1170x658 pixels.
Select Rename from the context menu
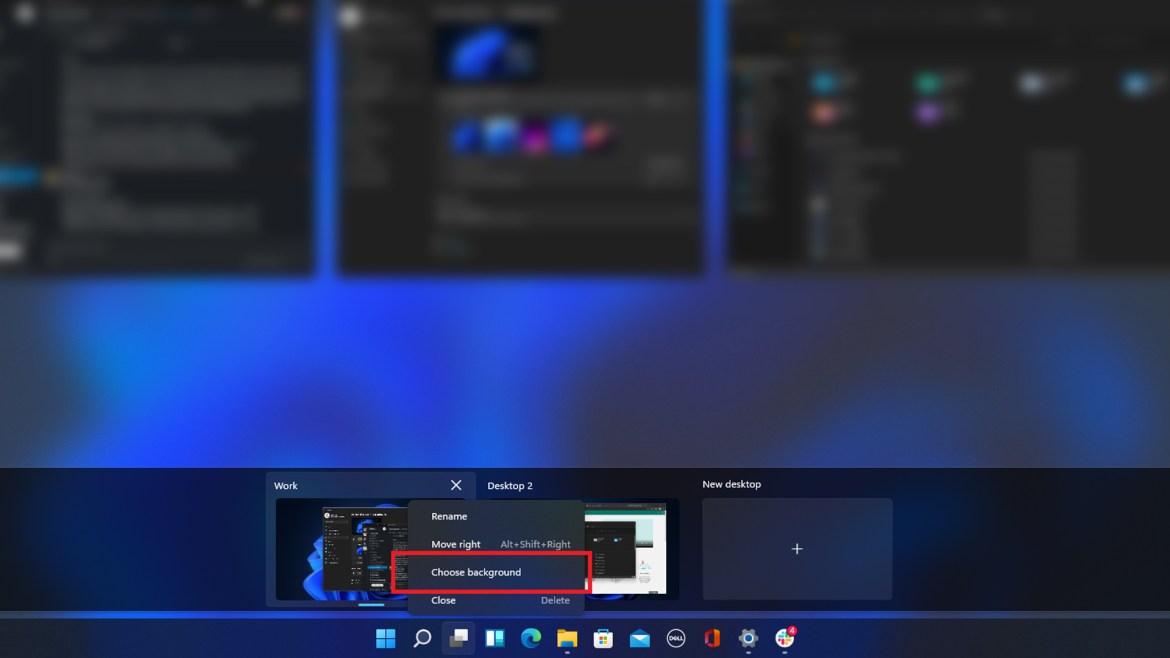[x=449, y=516]
